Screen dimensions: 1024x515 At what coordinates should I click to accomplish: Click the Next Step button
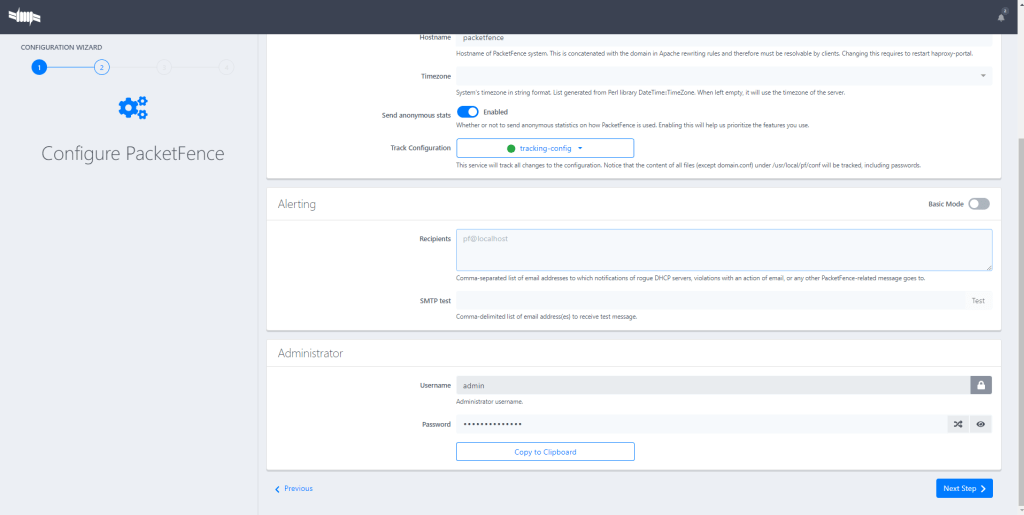(964, 488)
